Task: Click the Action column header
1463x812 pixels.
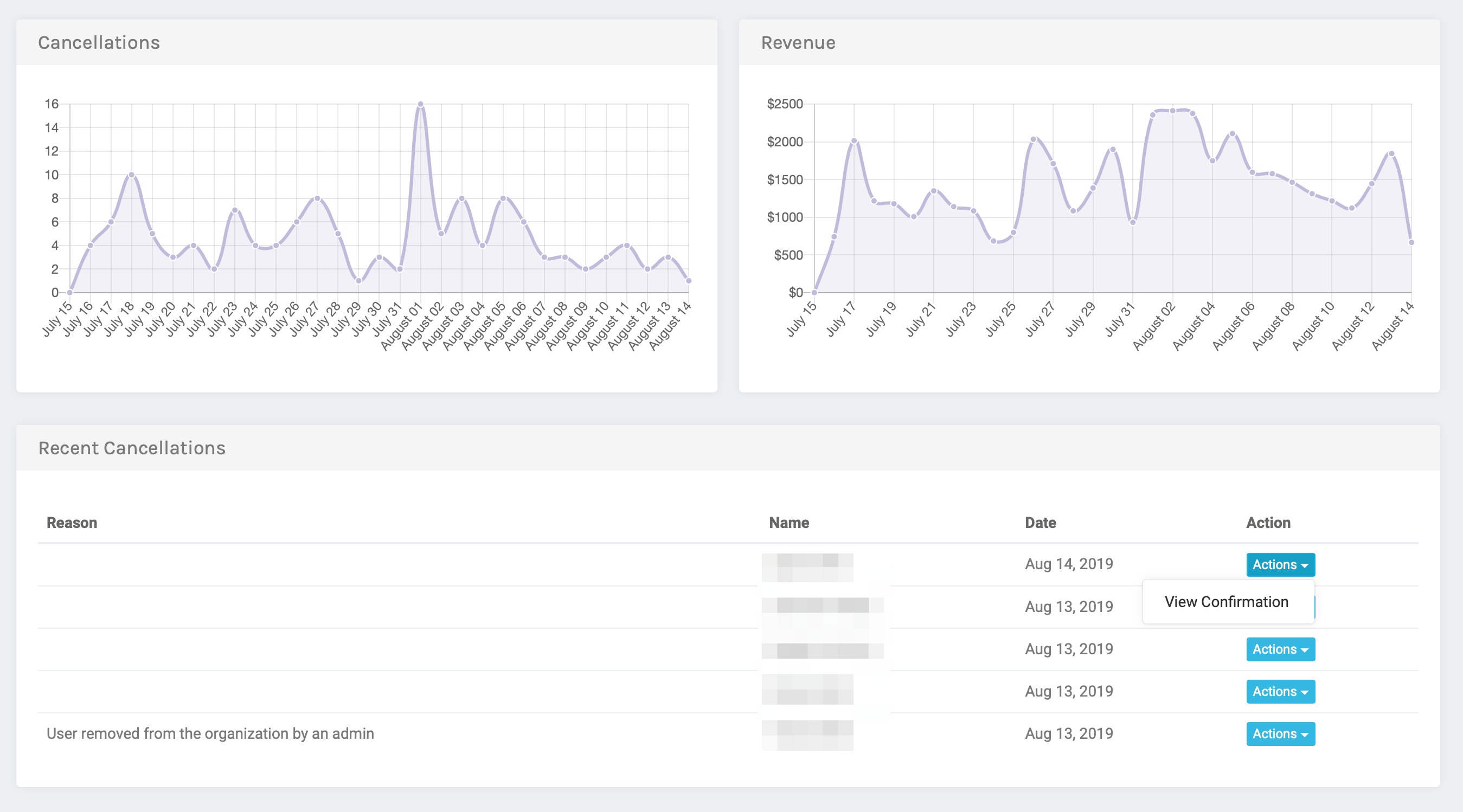Action: (x=1268, y=523)
